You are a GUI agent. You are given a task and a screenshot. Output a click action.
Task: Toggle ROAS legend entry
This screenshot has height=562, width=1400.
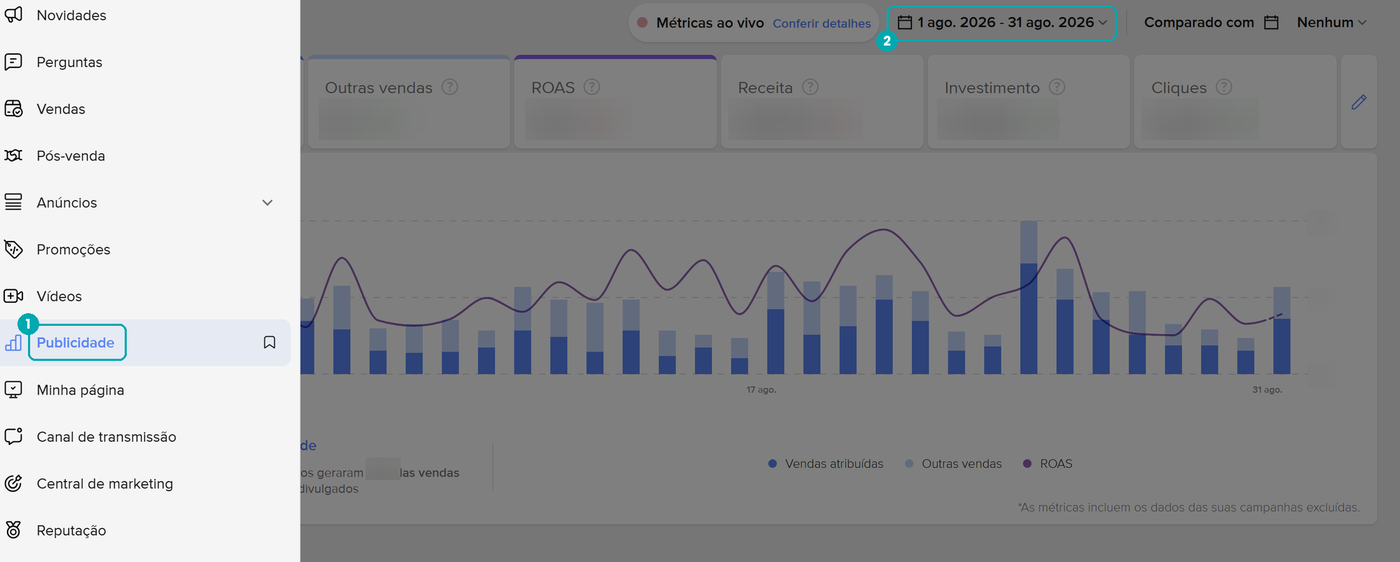coord(1047,464)
